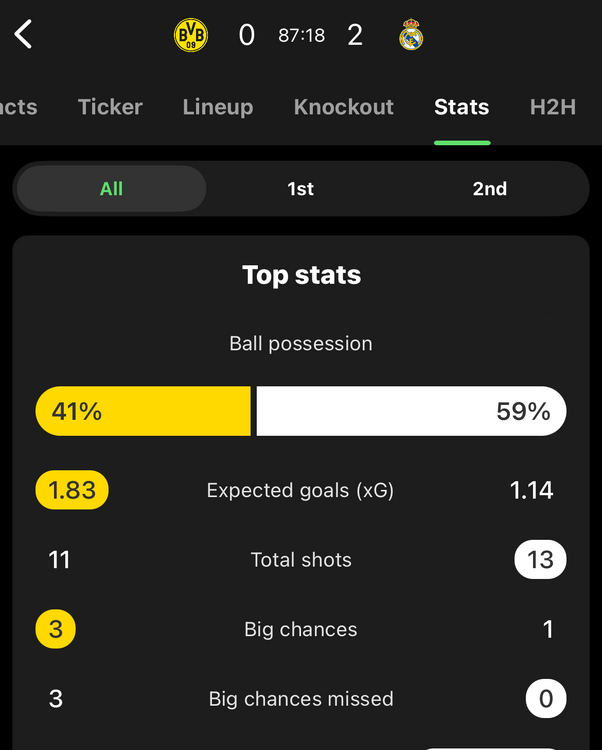This screenshot has width=602, height=750.
Task: Show 2nd half stats
Action: (x=490, y=189)
